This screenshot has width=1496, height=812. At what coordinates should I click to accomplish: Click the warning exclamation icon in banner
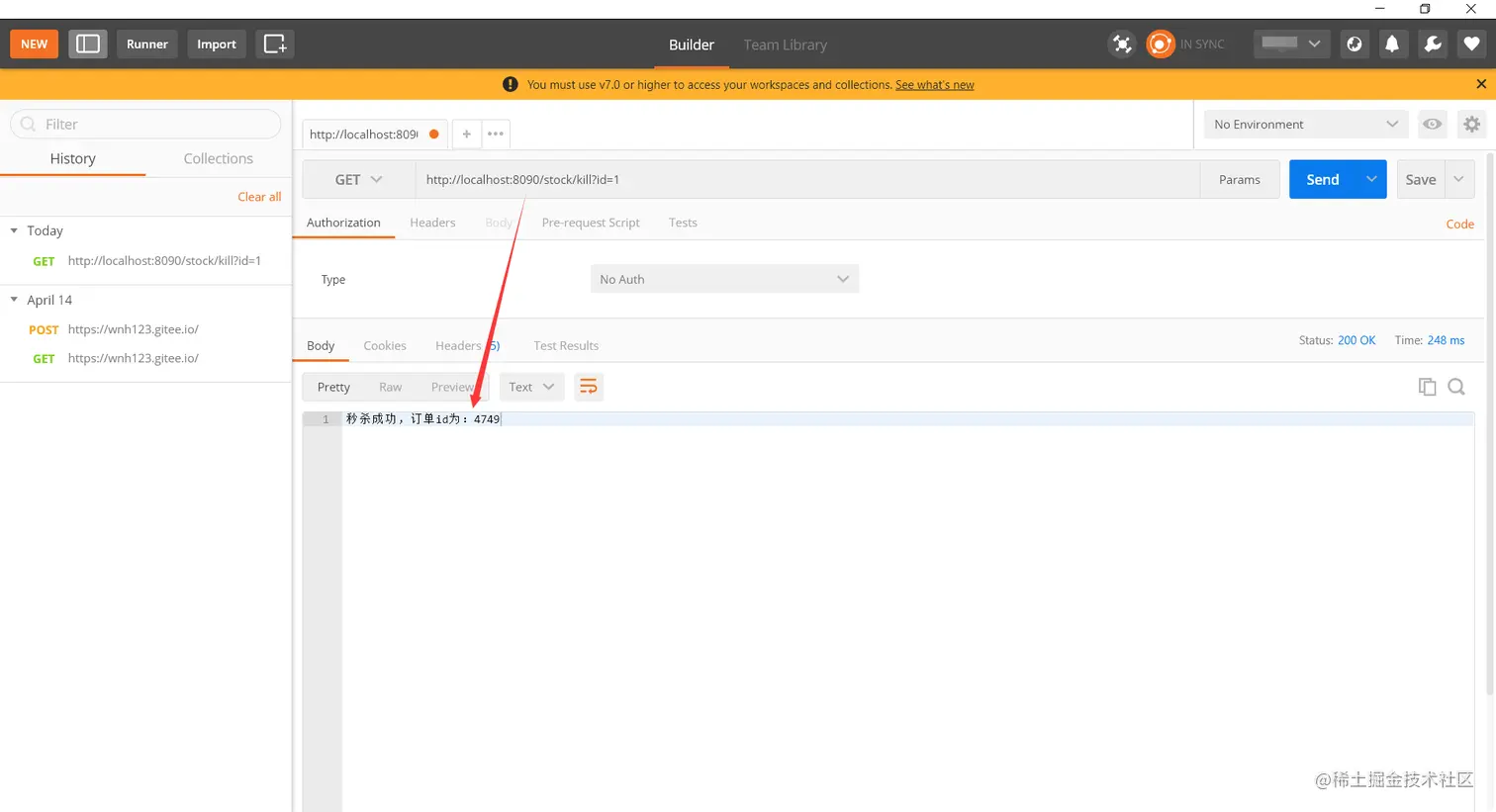coord(511,84)
